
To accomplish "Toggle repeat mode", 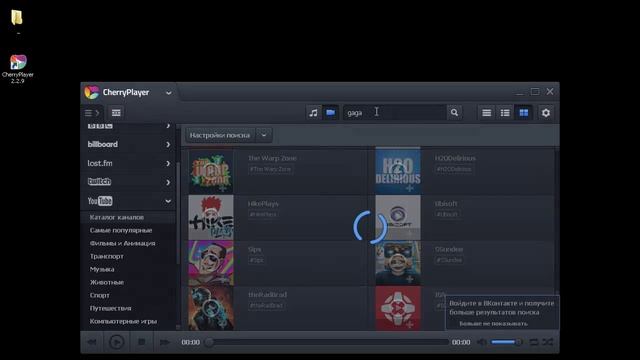I will 534,342.
